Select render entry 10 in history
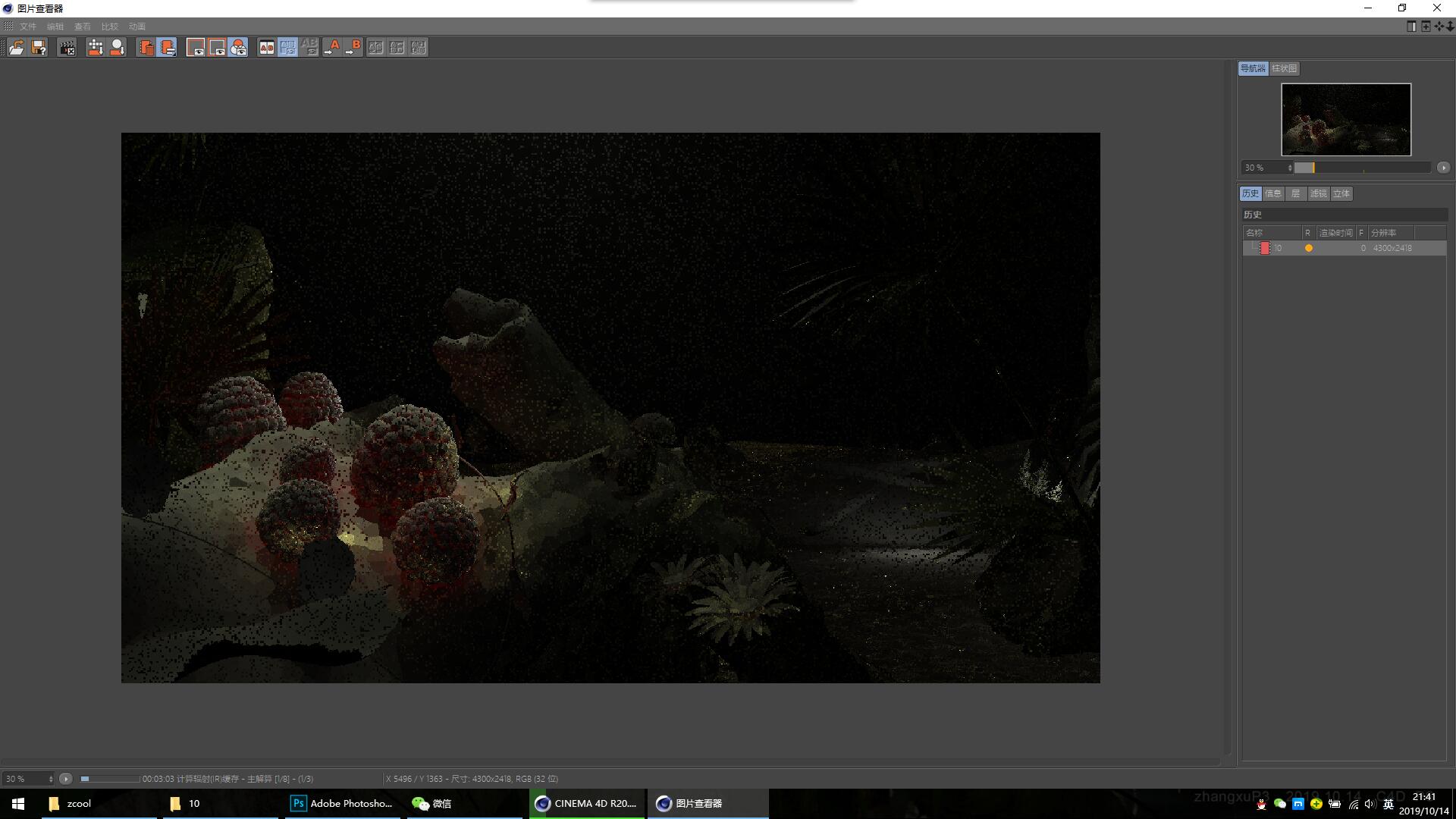 point(1345,248)
